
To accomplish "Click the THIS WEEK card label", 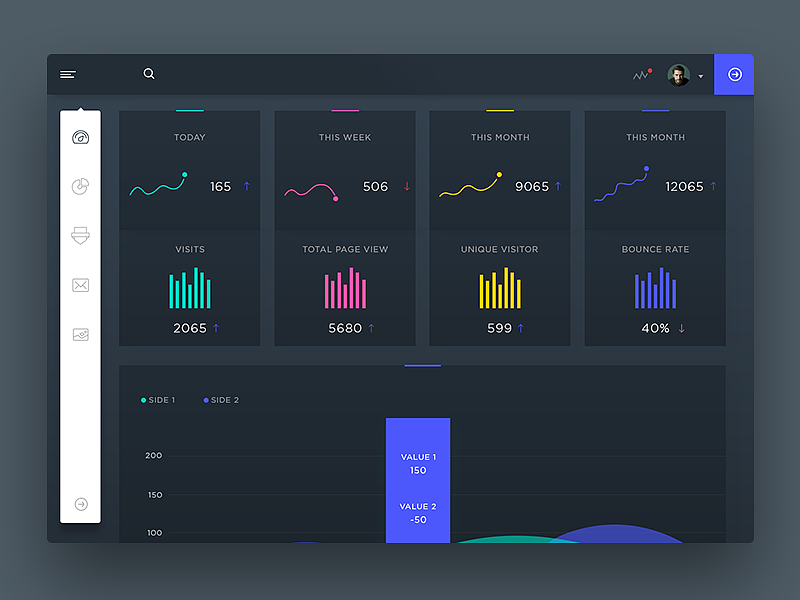I will point(345,137).
